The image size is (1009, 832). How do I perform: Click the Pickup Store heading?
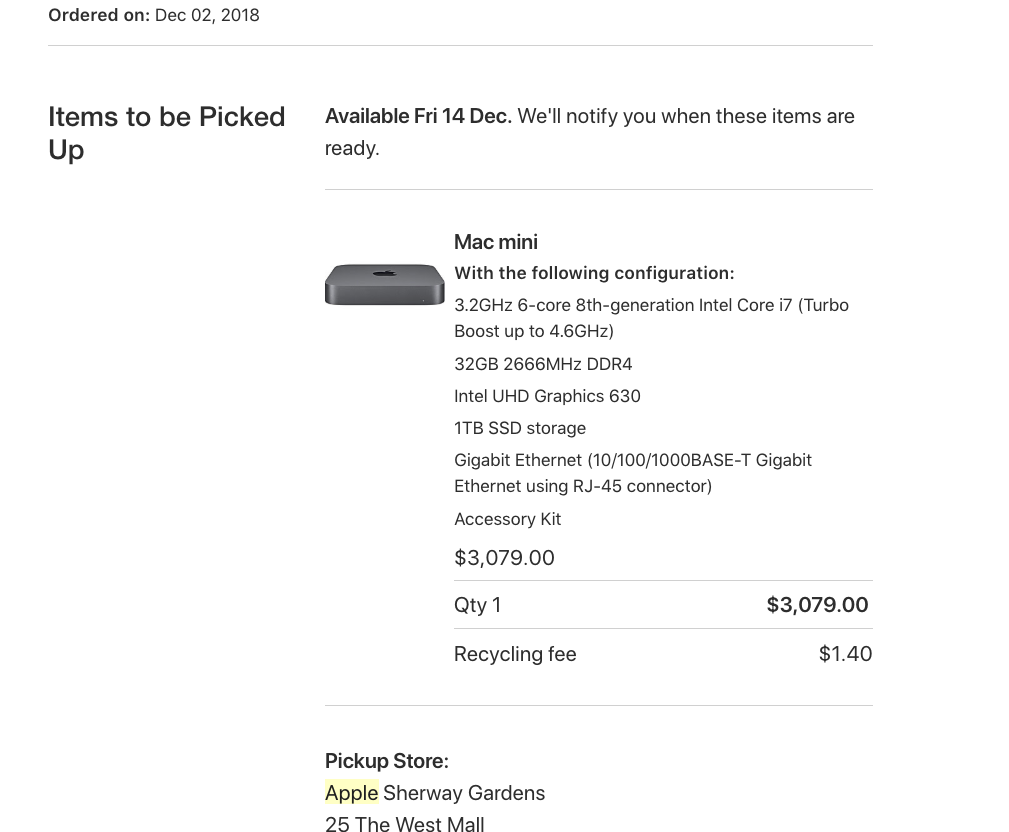pos(387,761)
